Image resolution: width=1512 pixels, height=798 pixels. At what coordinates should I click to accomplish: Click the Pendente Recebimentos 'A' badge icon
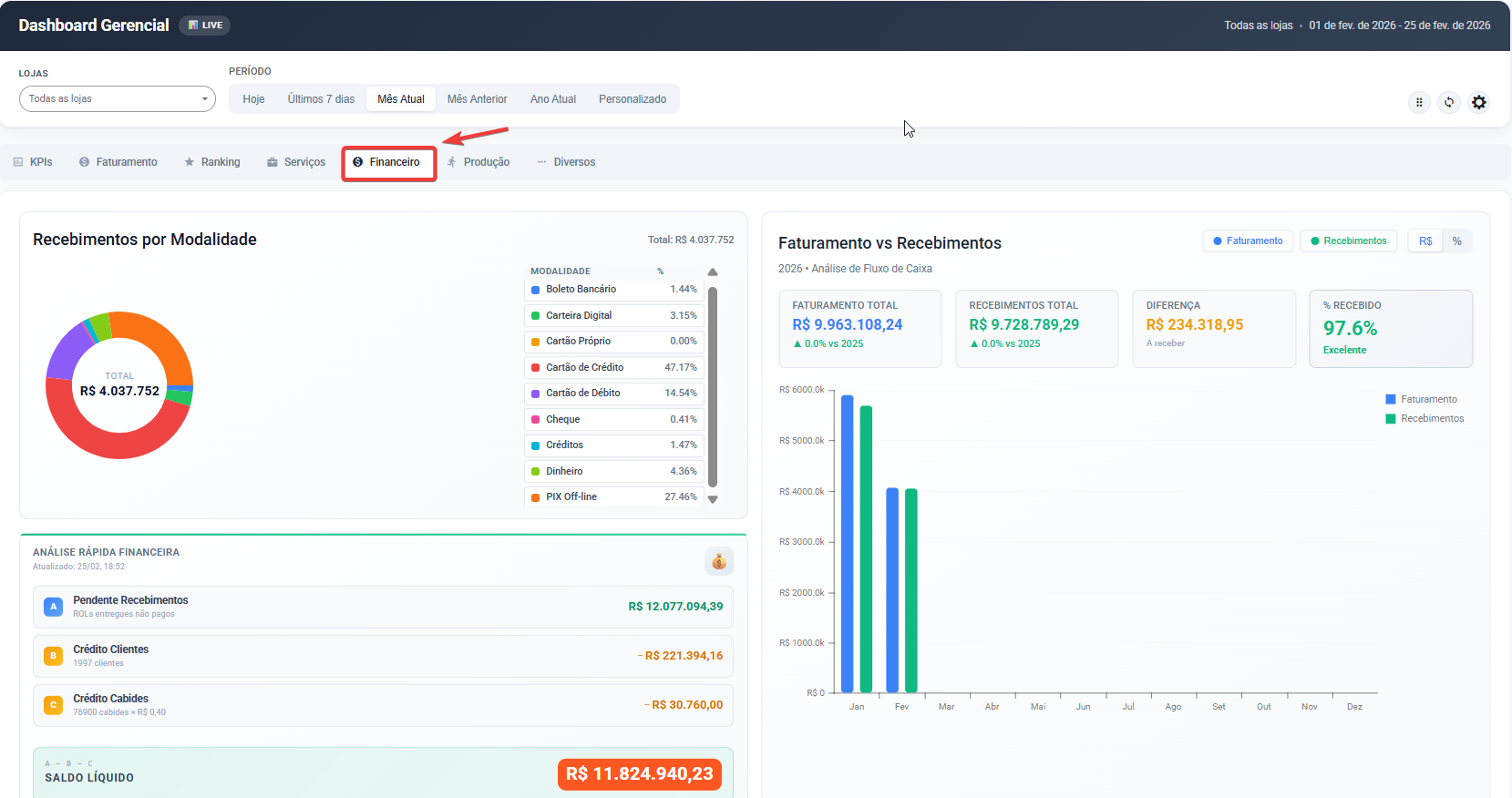coord(53,607)
